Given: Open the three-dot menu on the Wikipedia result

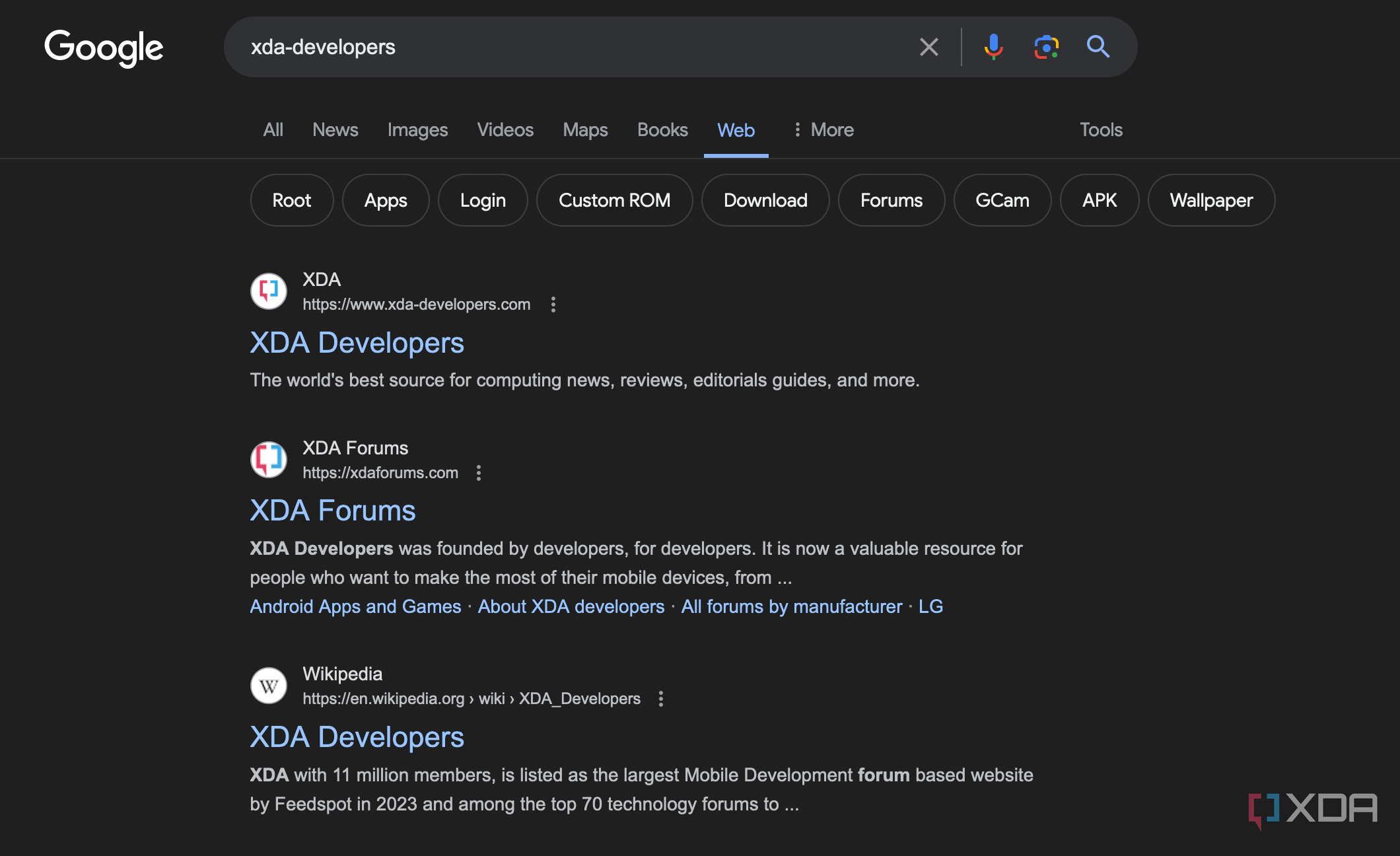Looking at the screenshot, I should pyautogui.click(x=660, y=698).
